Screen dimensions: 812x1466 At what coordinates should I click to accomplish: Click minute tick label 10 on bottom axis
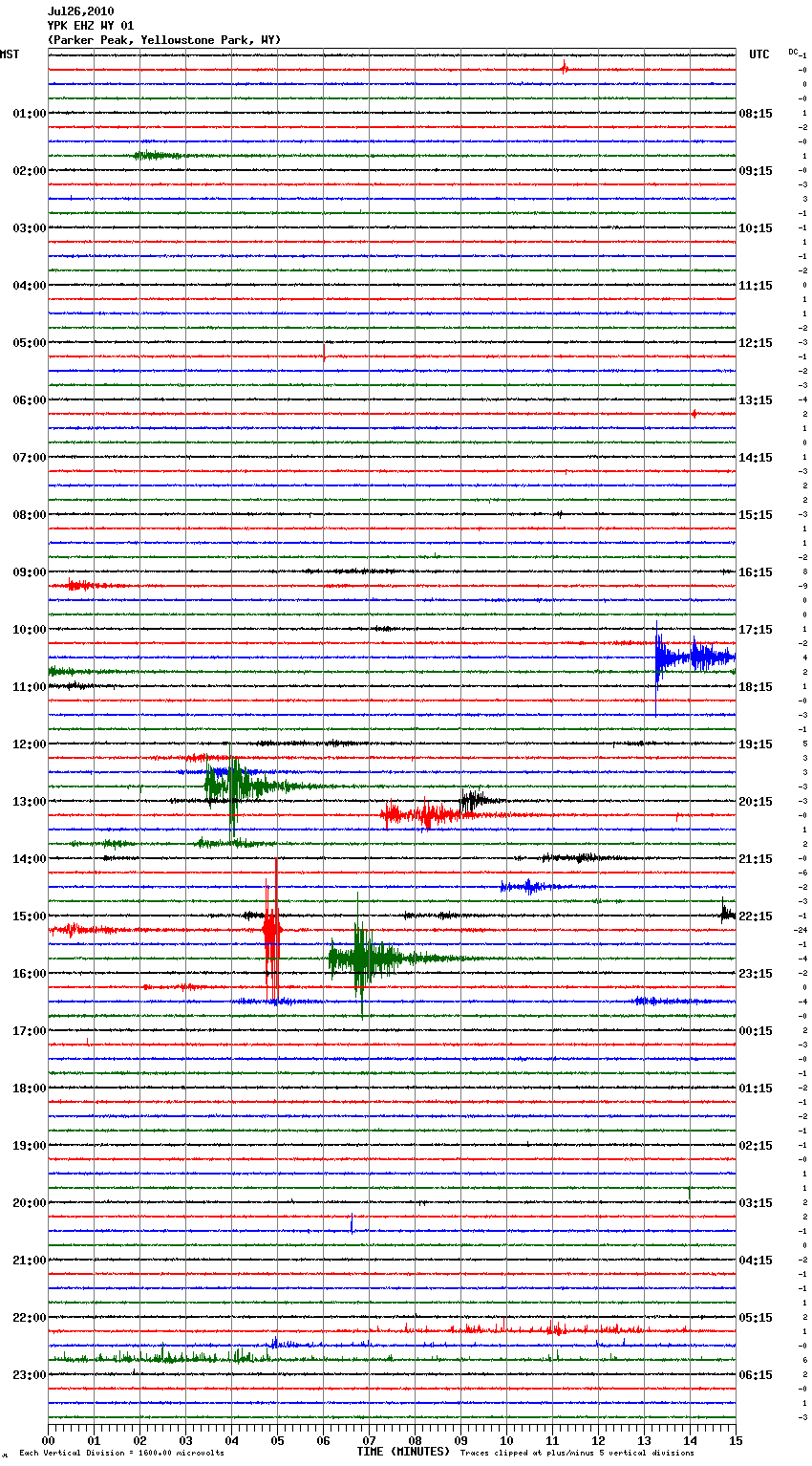506,1440
